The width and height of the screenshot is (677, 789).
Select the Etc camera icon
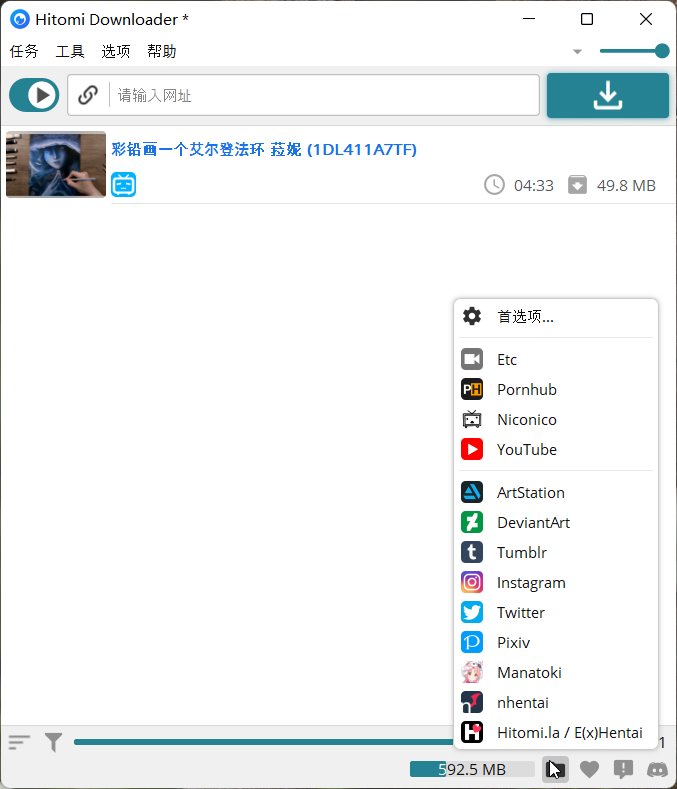[472, 359]
